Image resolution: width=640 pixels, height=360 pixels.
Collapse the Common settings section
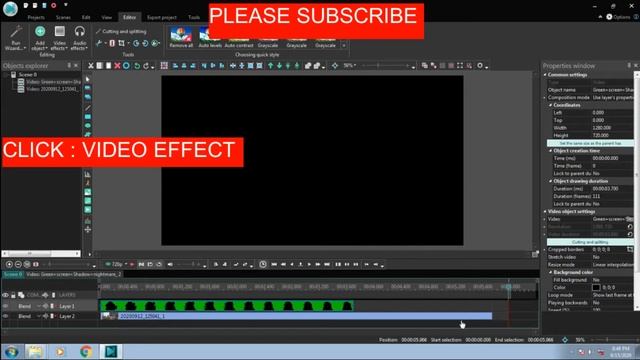pyautogui.click(x=545, y=75)
